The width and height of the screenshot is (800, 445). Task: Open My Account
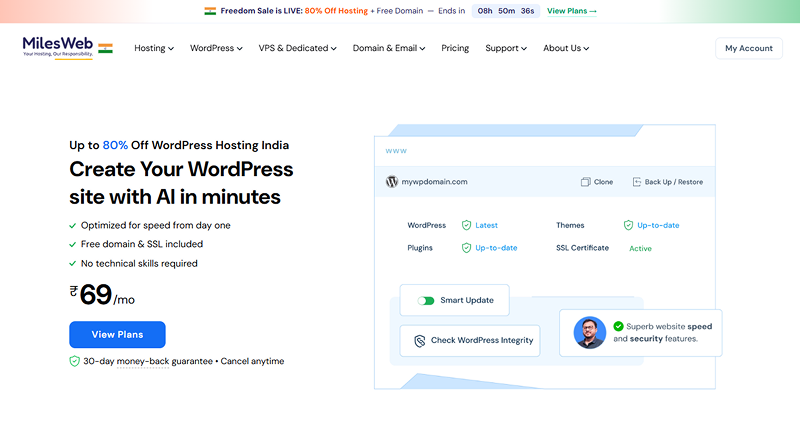click(749, 48)
